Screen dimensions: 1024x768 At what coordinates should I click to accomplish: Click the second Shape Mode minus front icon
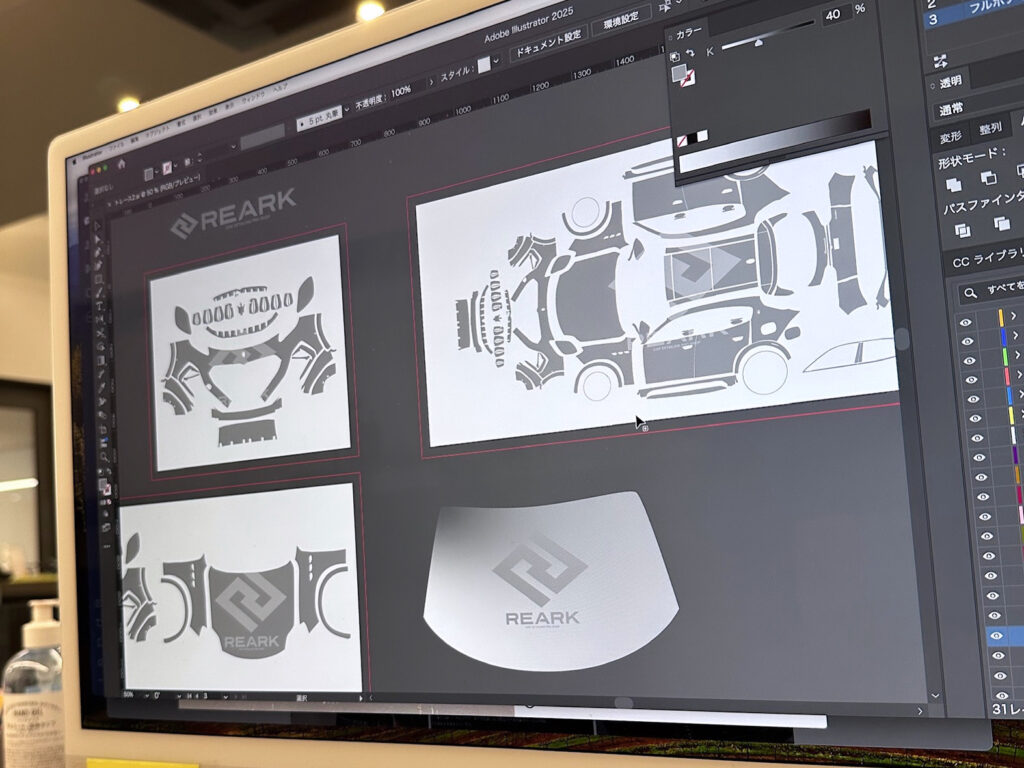point(988,177)
